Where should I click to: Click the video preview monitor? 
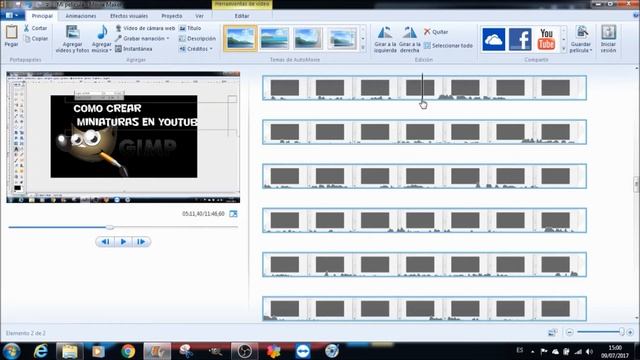pyautogui.click(x=123, y=137)
